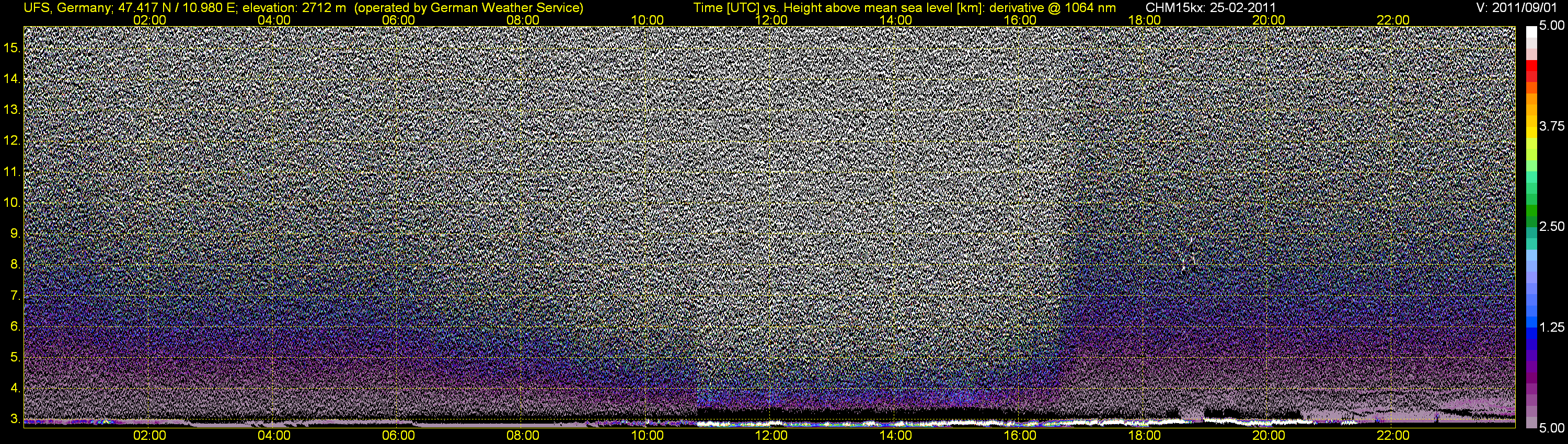Viewport: 1568px width, 444px height.
Task: Click the height axis label 14
Action: click(12, 78)
